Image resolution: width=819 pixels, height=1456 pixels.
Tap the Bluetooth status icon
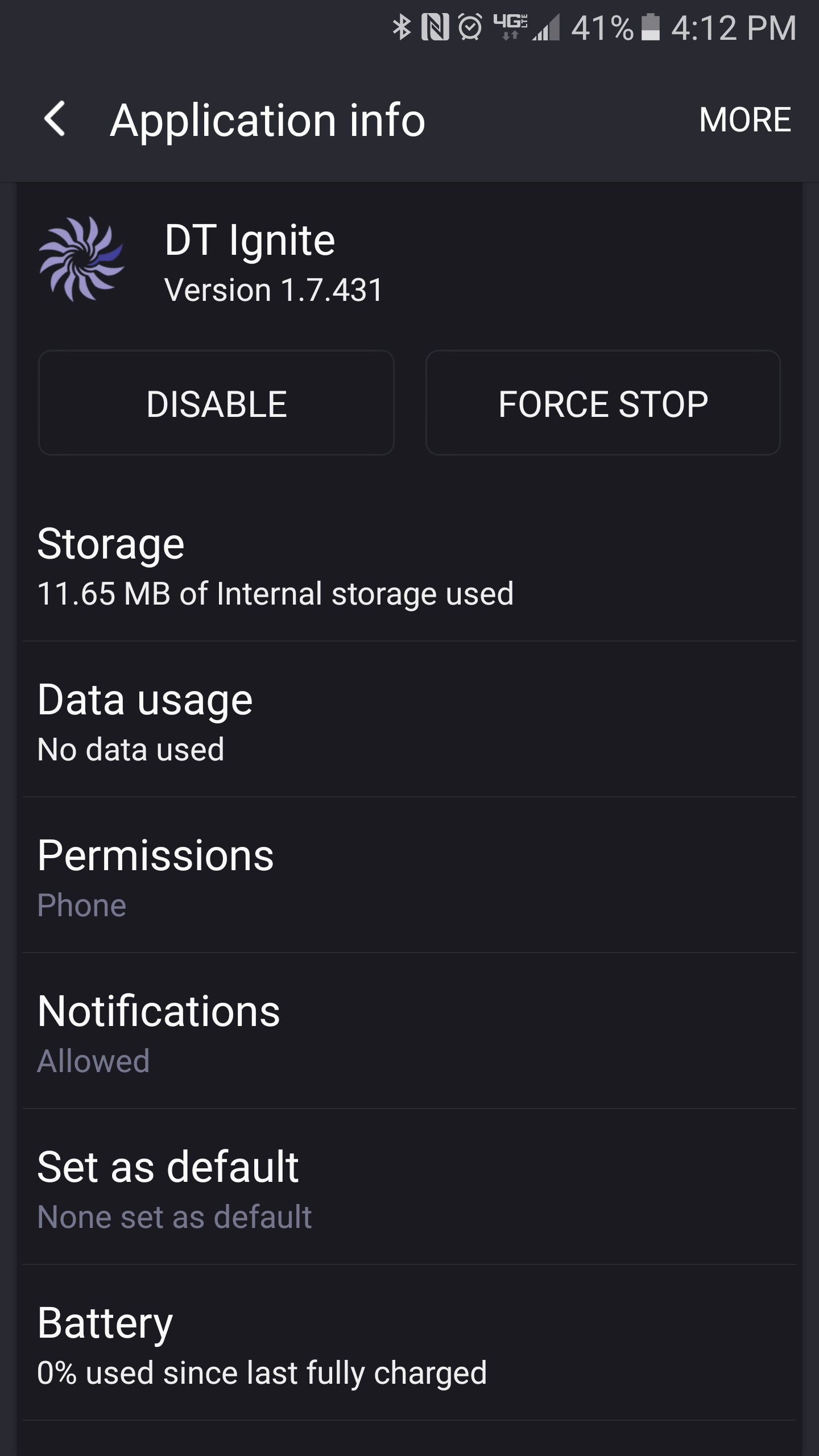(402, 27)
